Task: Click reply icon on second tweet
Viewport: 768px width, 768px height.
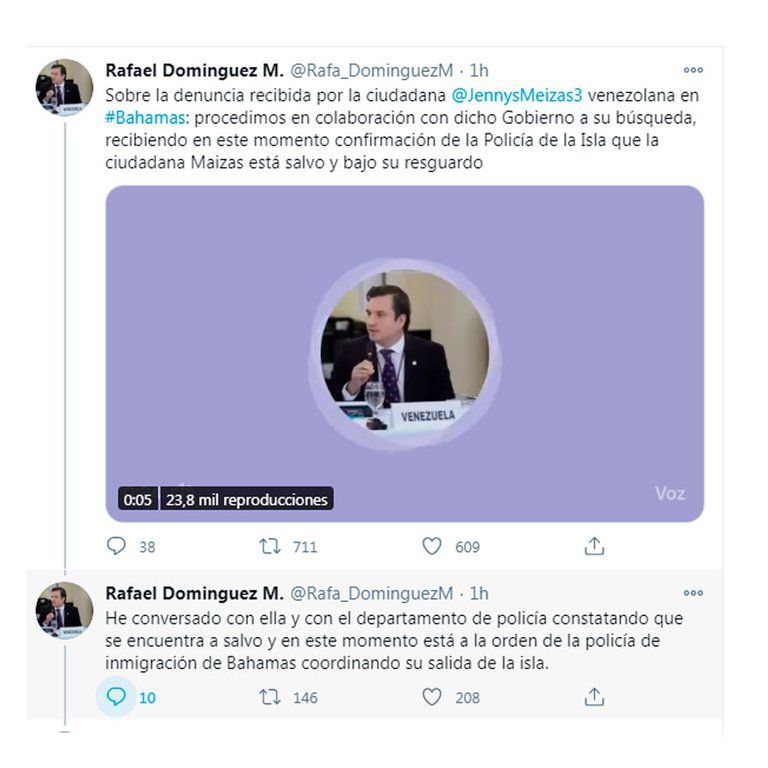Action: (x=117, y=697)
